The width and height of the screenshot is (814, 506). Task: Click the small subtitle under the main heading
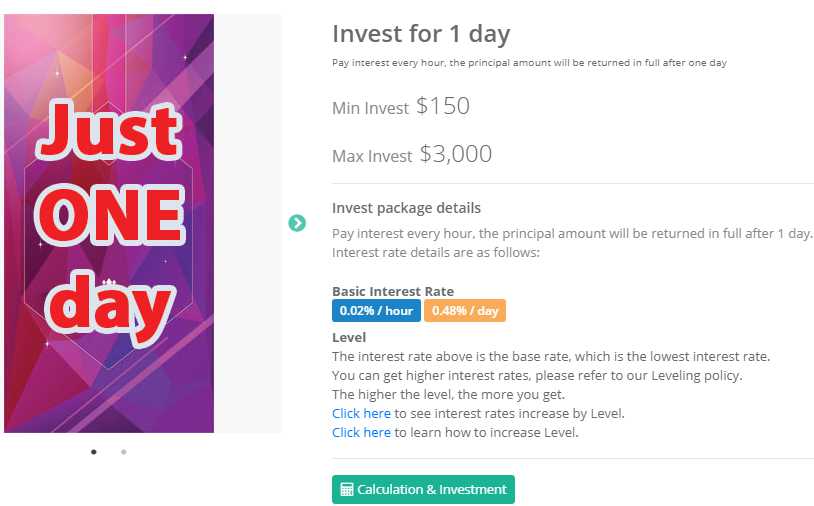(x=529, y=62)
